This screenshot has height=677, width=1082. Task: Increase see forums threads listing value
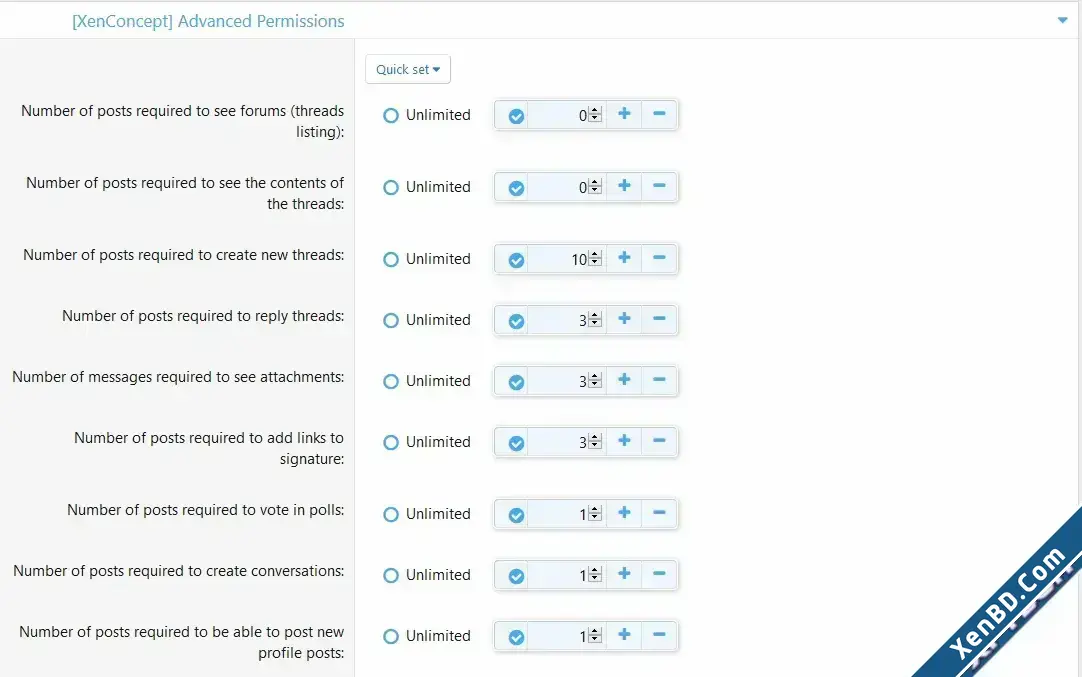(x=624, y=115)
